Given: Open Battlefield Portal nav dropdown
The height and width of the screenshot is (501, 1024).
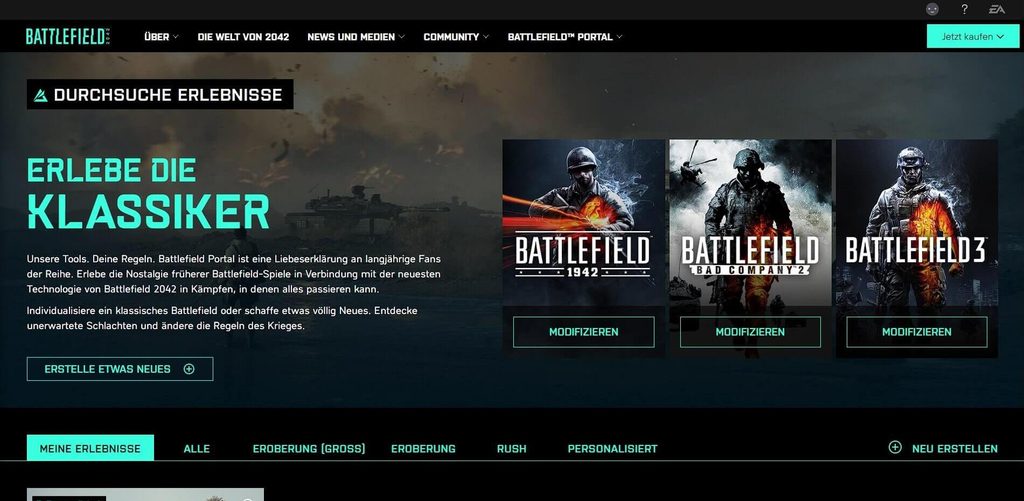Looking at the screenshot, I should (565, 37).
